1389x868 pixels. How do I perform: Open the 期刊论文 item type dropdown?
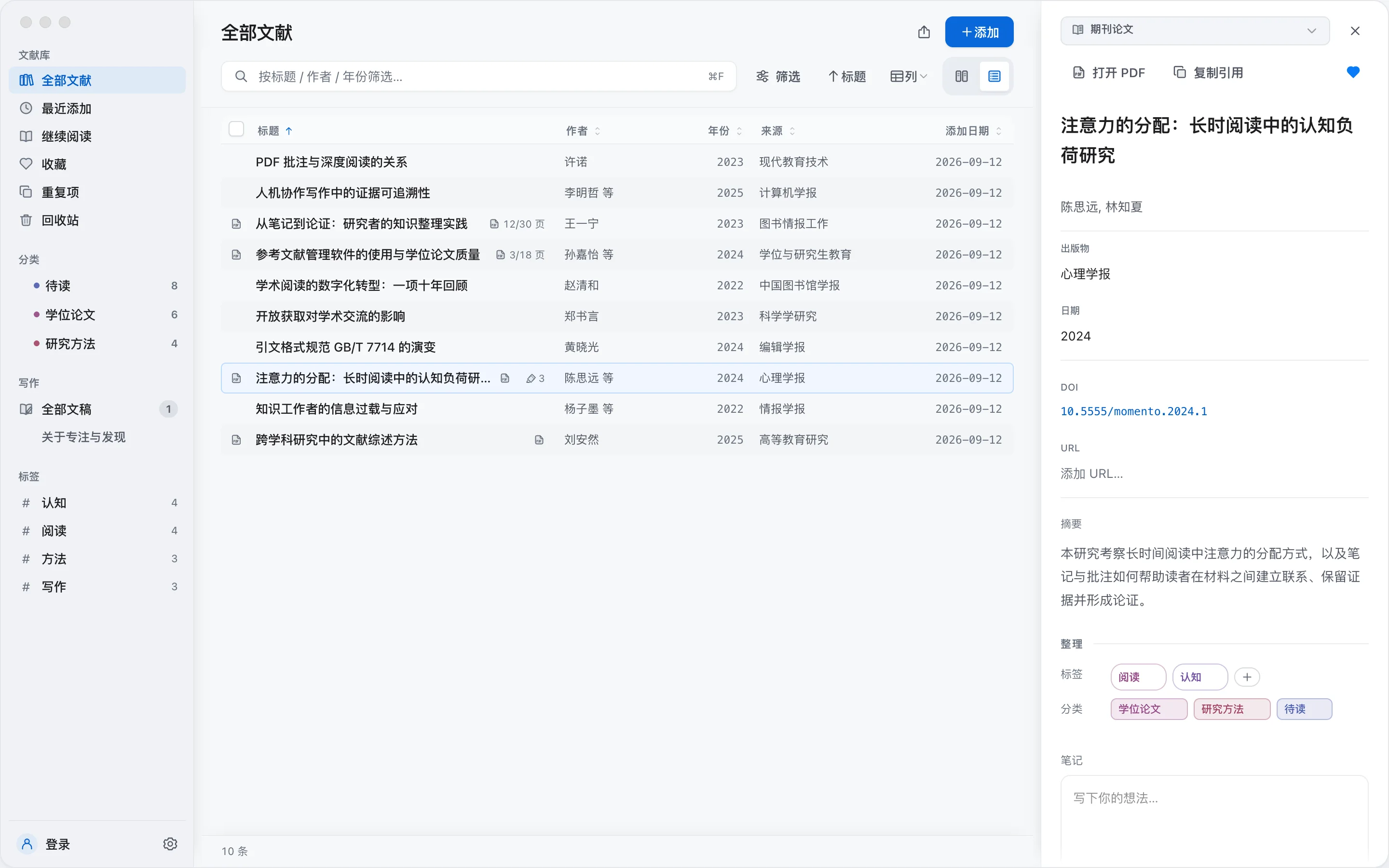pyautogui.click(x=1195, y=30)
